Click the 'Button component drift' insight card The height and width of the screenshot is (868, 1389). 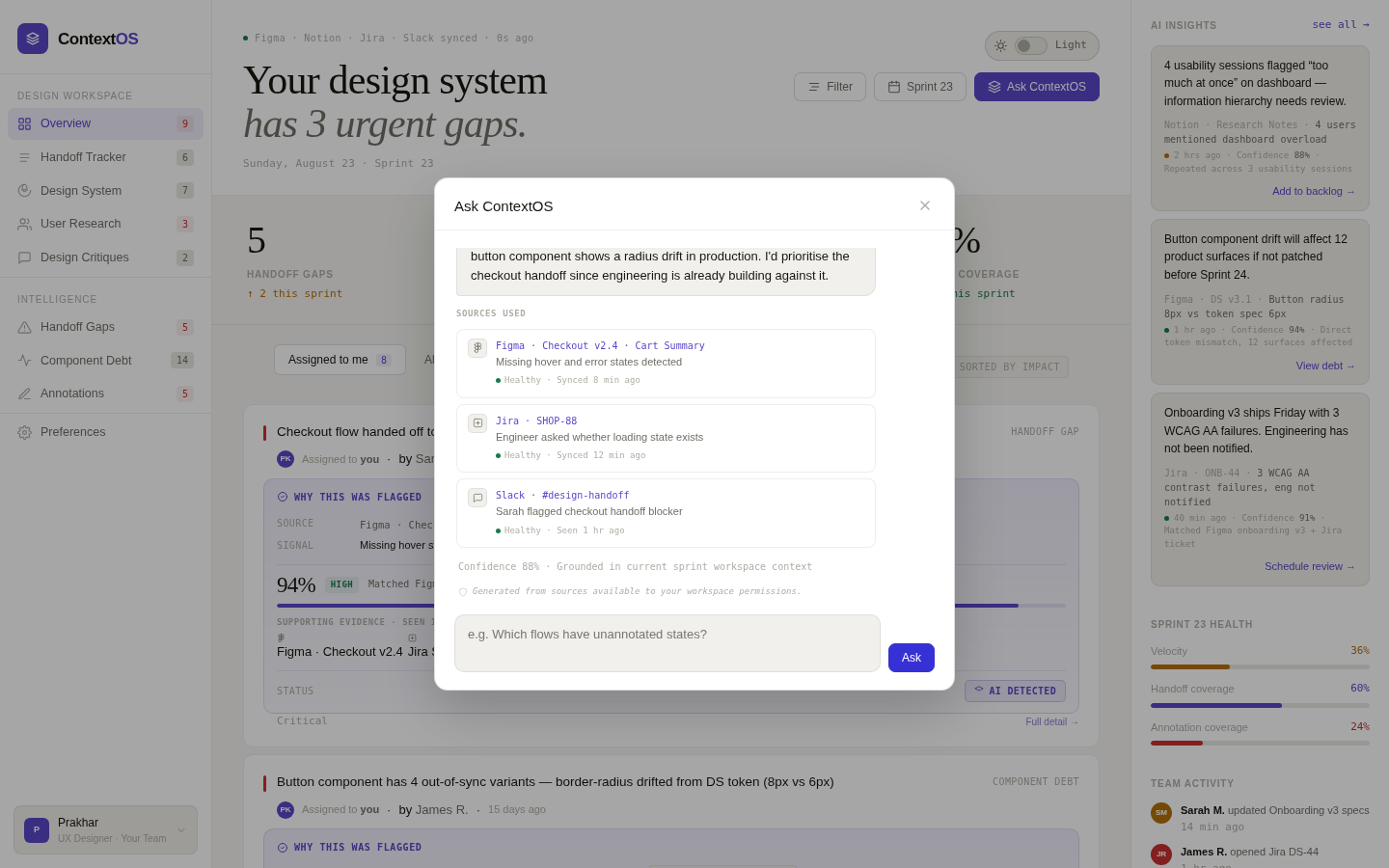click(1260, 302)
